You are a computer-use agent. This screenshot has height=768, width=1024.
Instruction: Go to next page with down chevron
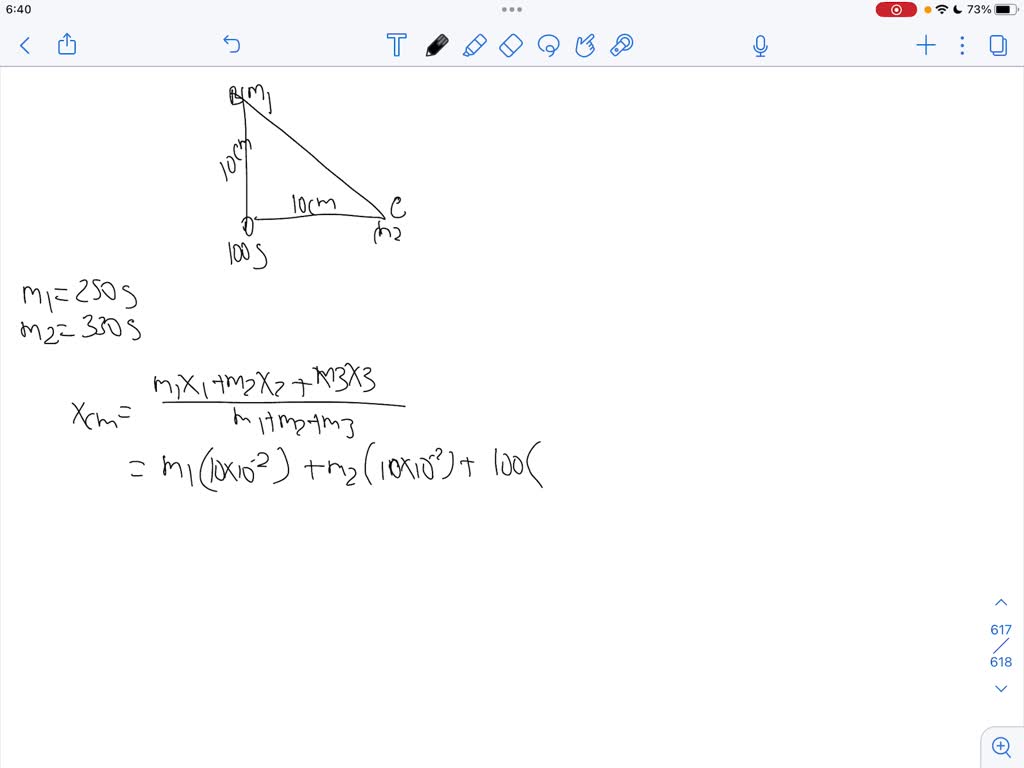point(1001,688)
